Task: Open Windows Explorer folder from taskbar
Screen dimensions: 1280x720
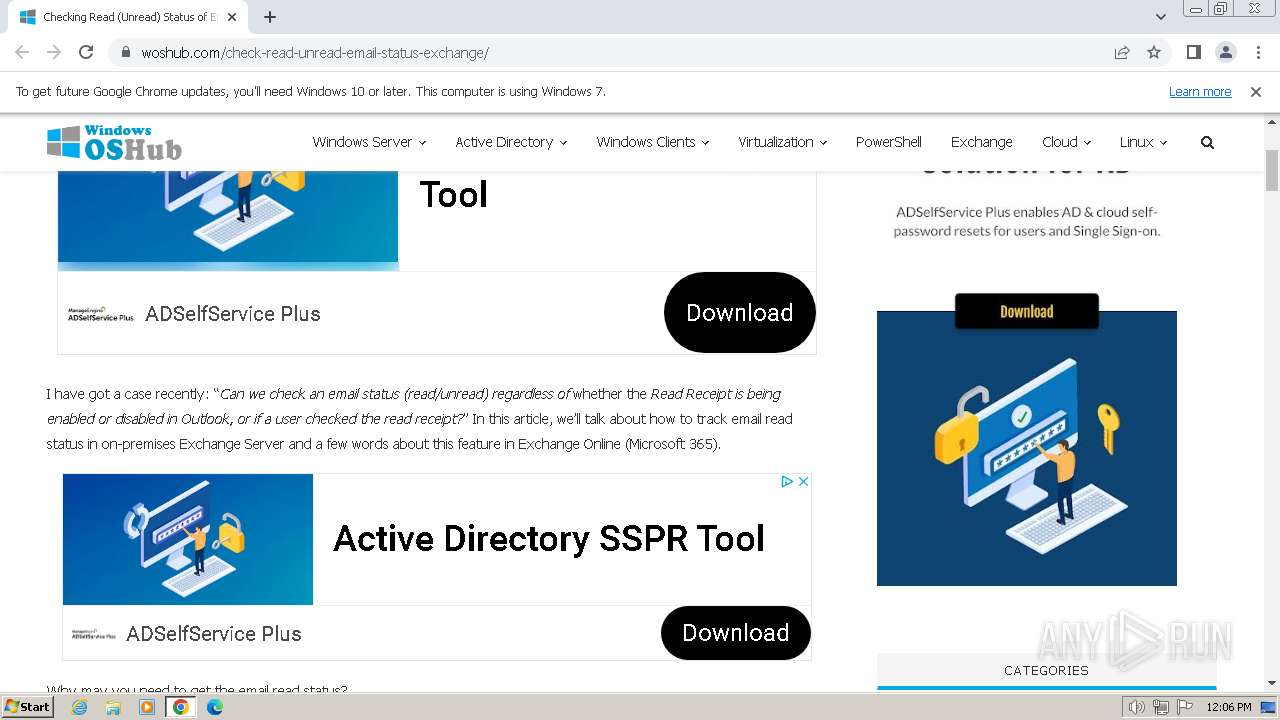Action: pyautogui.click(x=113, y=707)
